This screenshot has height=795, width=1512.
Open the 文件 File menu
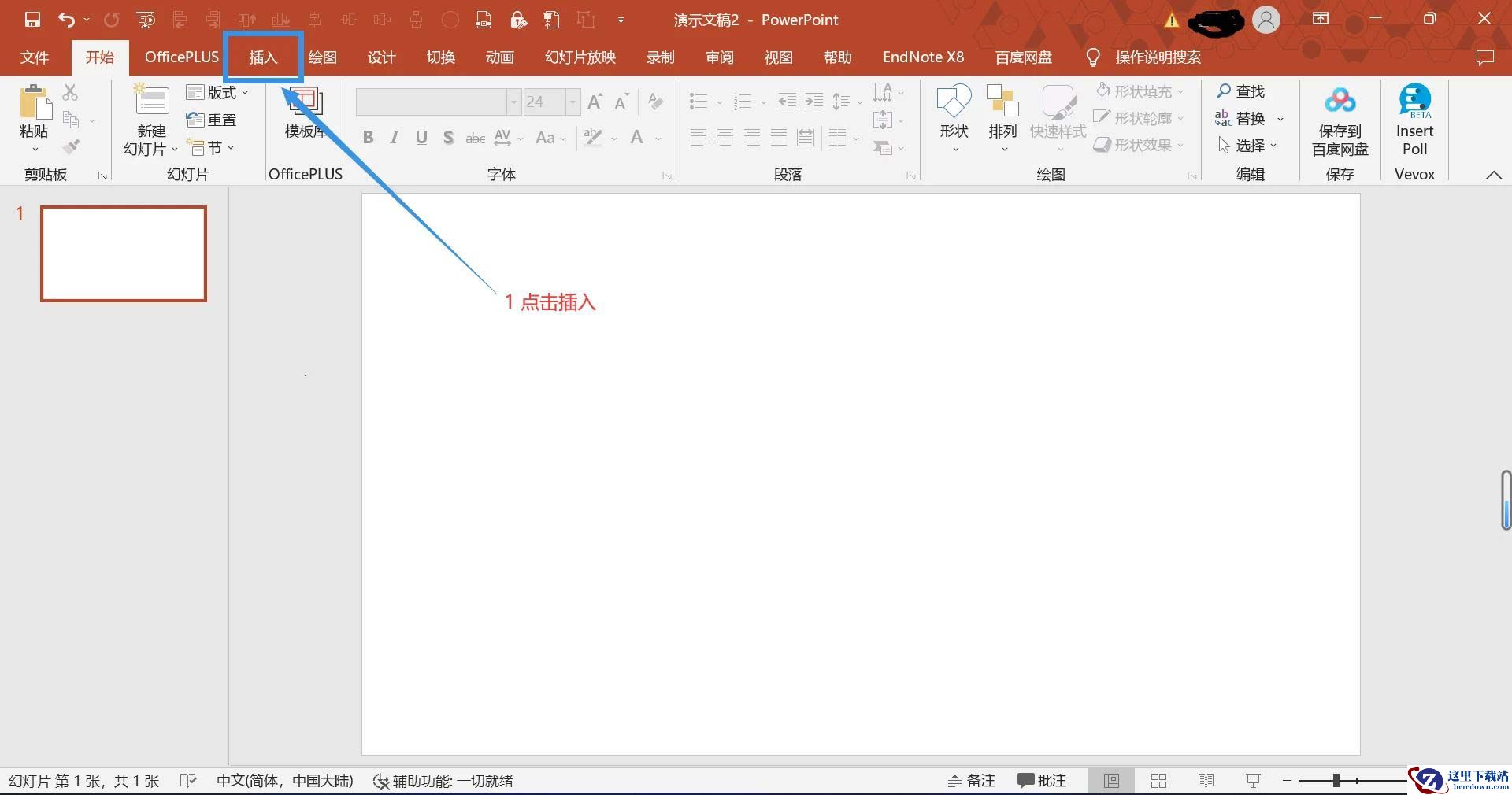point(35,57)
